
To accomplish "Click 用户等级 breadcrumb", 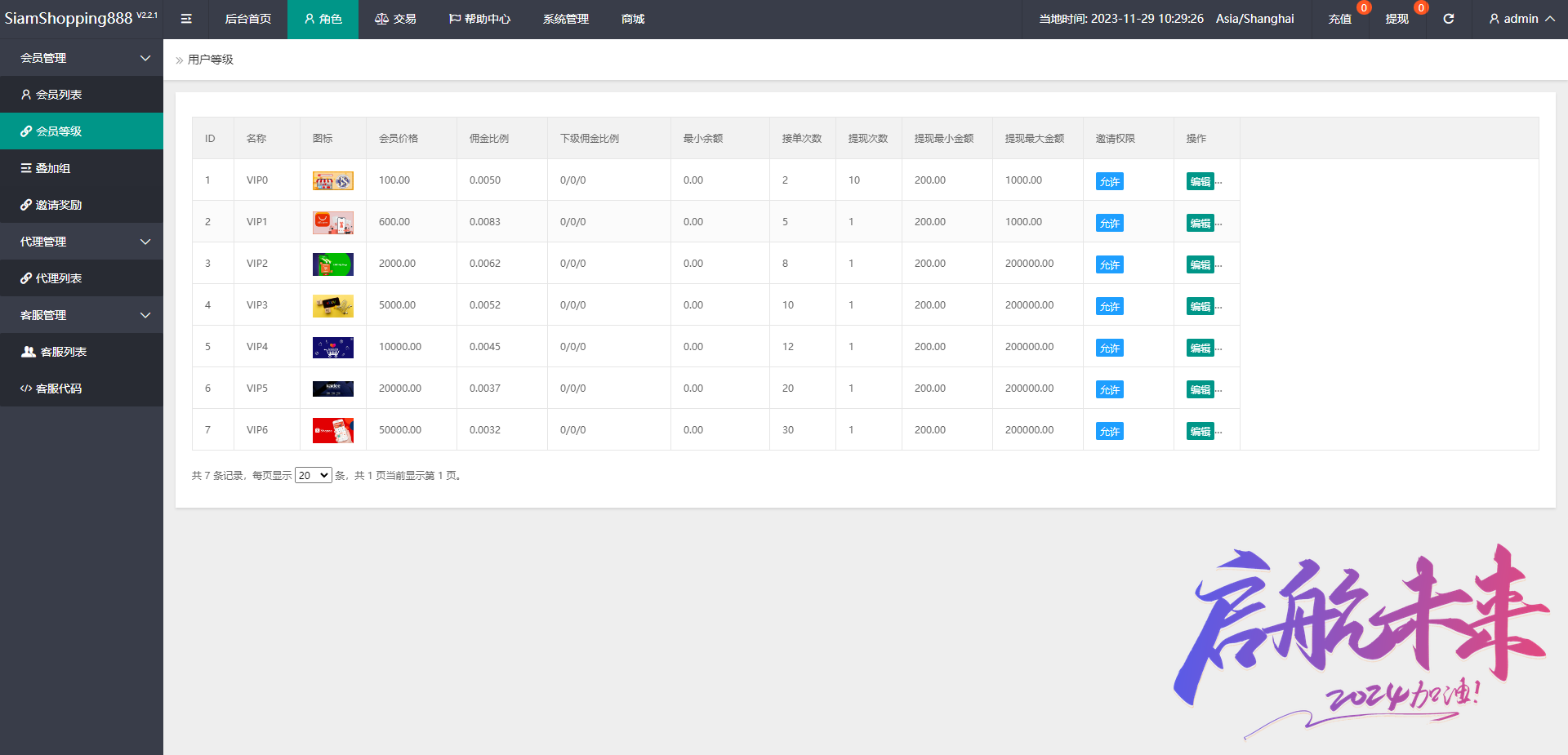I will (211, 60).
